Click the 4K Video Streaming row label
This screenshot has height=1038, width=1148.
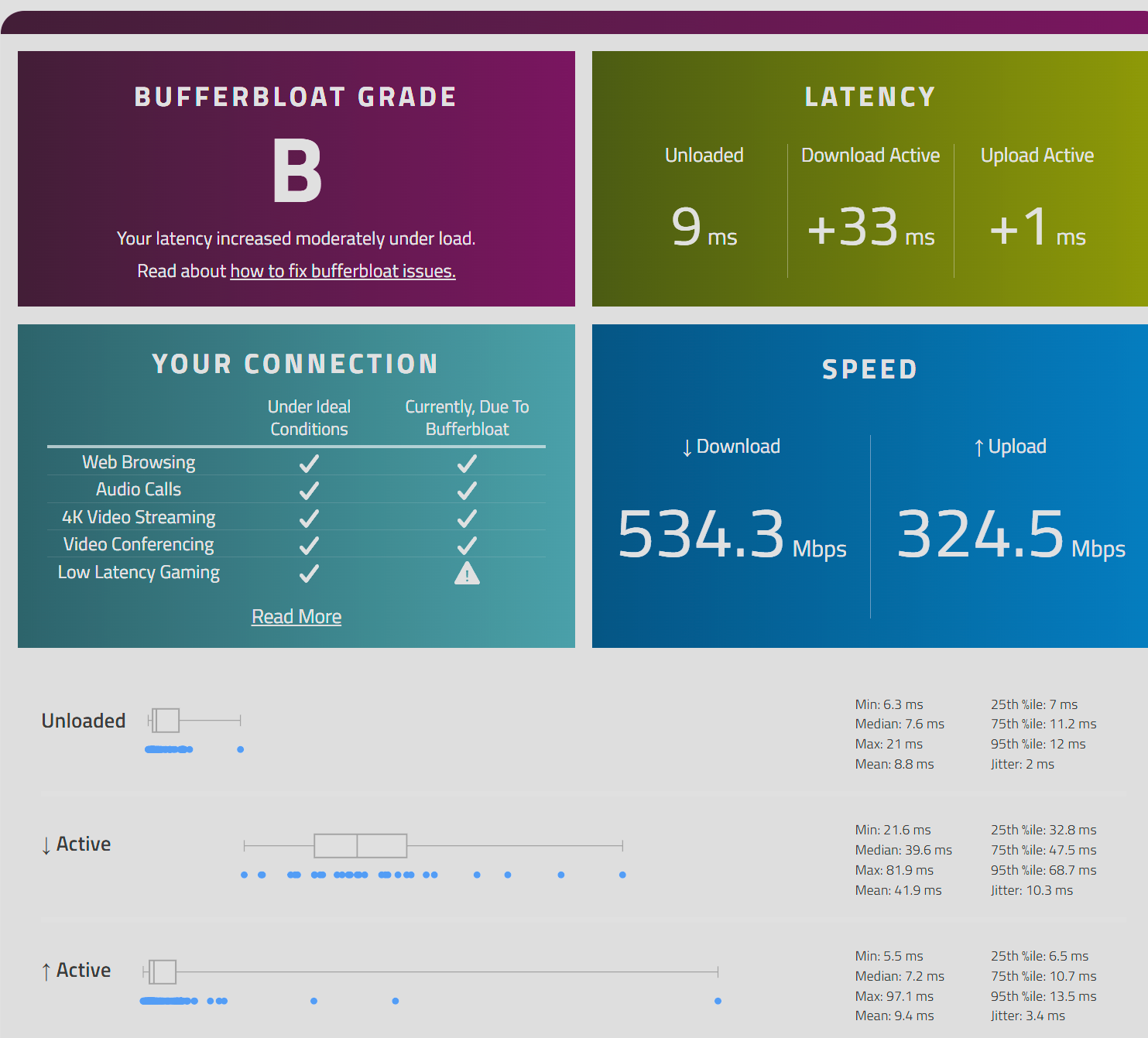(x=139, y=517)
